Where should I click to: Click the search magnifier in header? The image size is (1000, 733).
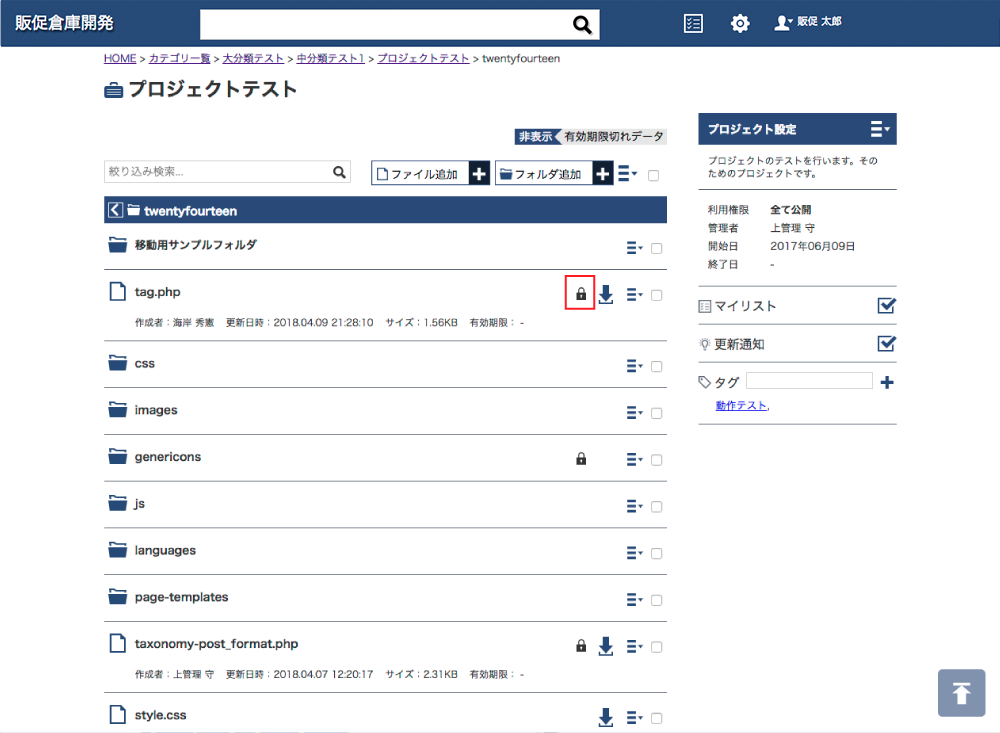[582, 25]
